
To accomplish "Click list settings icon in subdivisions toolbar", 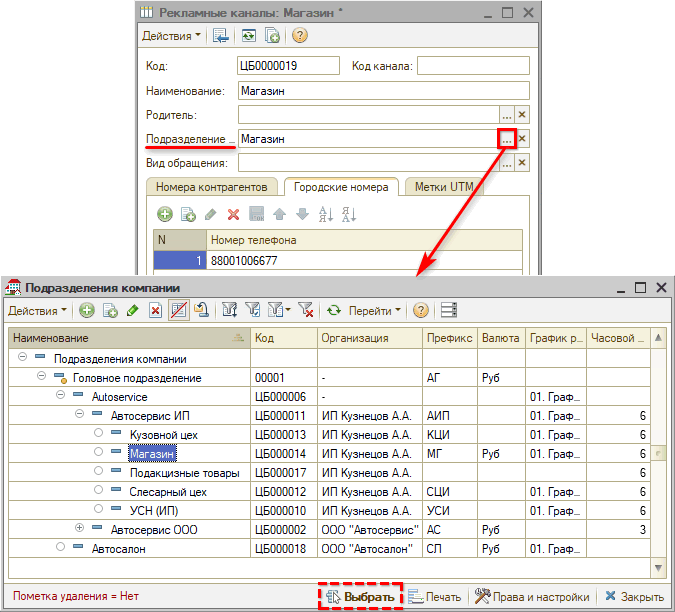I will click(x=449, y=310).
